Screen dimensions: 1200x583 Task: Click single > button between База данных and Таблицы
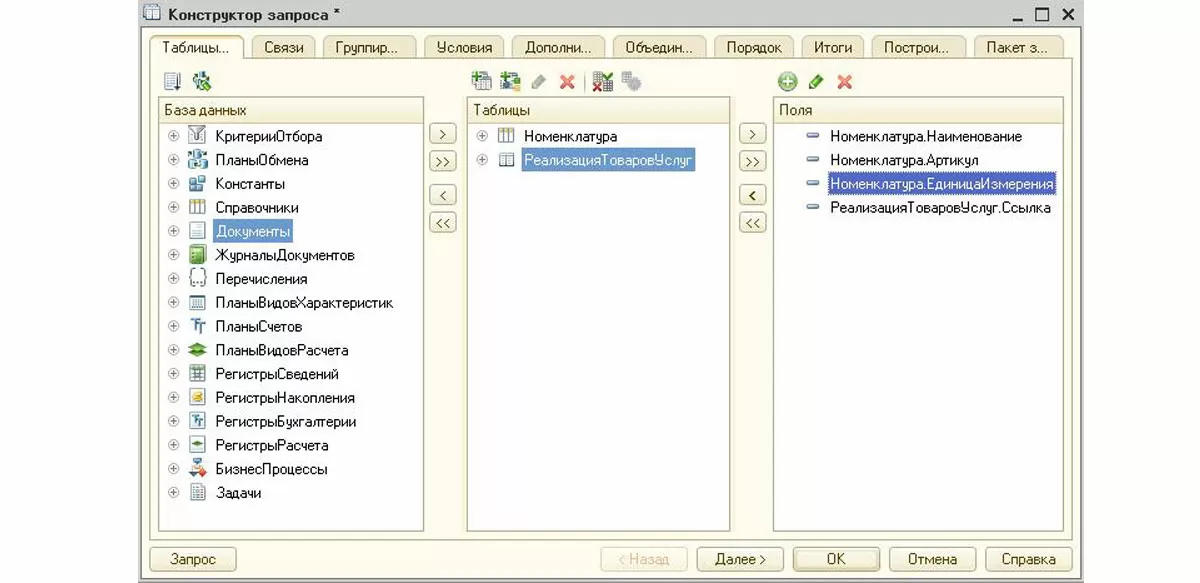click(x=442, y=134)
